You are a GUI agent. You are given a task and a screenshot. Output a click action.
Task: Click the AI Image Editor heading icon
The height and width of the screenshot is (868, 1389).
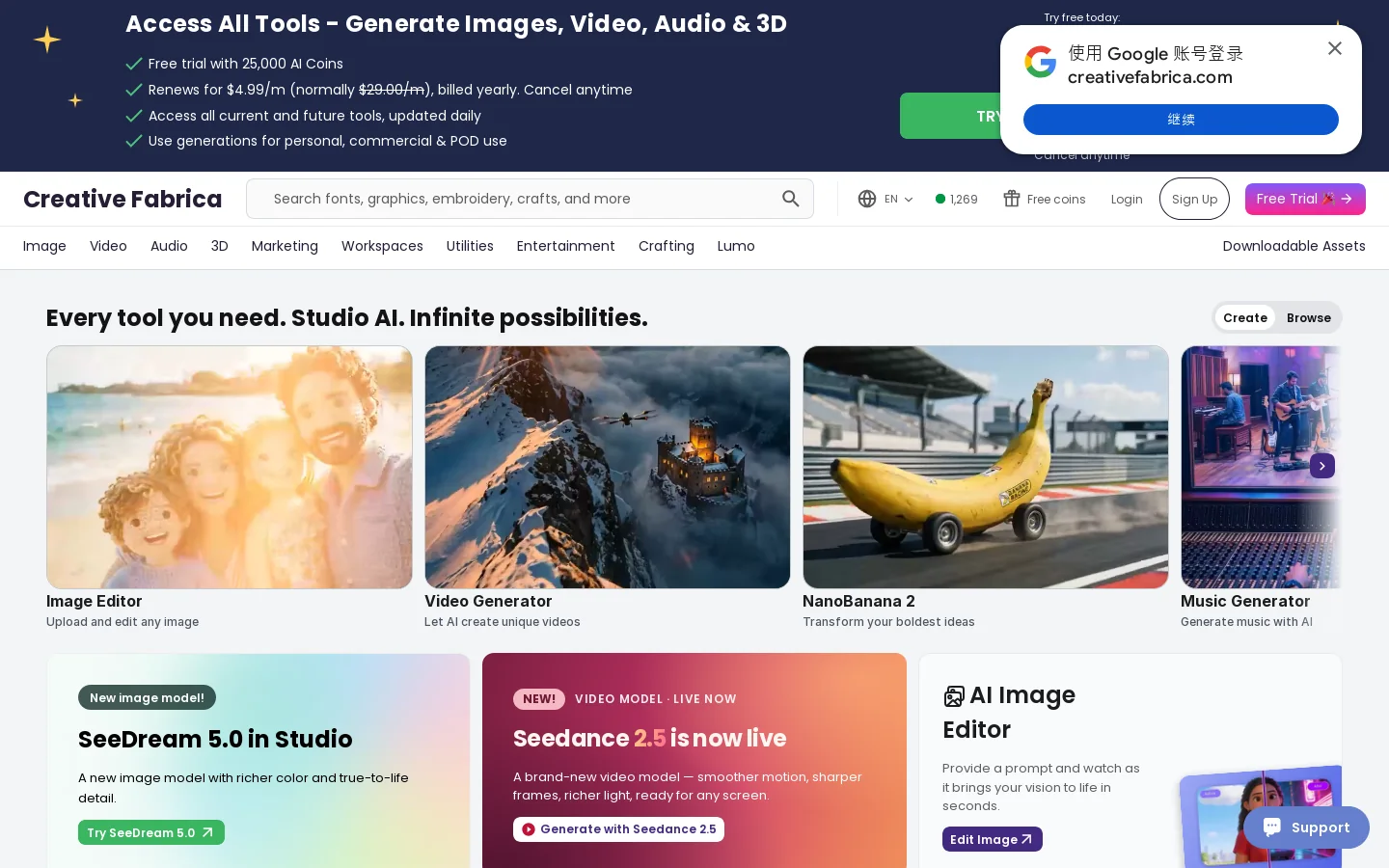(954, 696)
